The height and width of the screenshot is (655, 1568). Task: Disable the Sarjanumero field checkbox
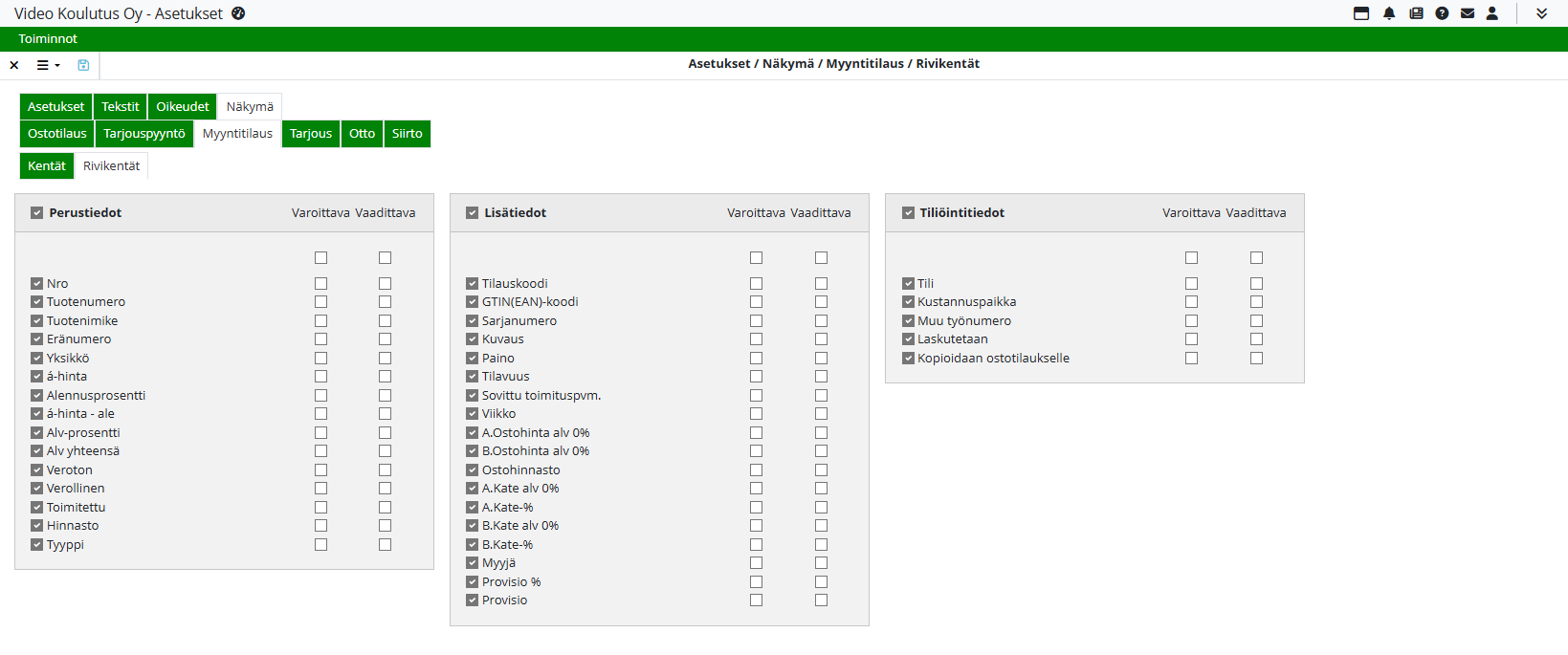[472, 321]
